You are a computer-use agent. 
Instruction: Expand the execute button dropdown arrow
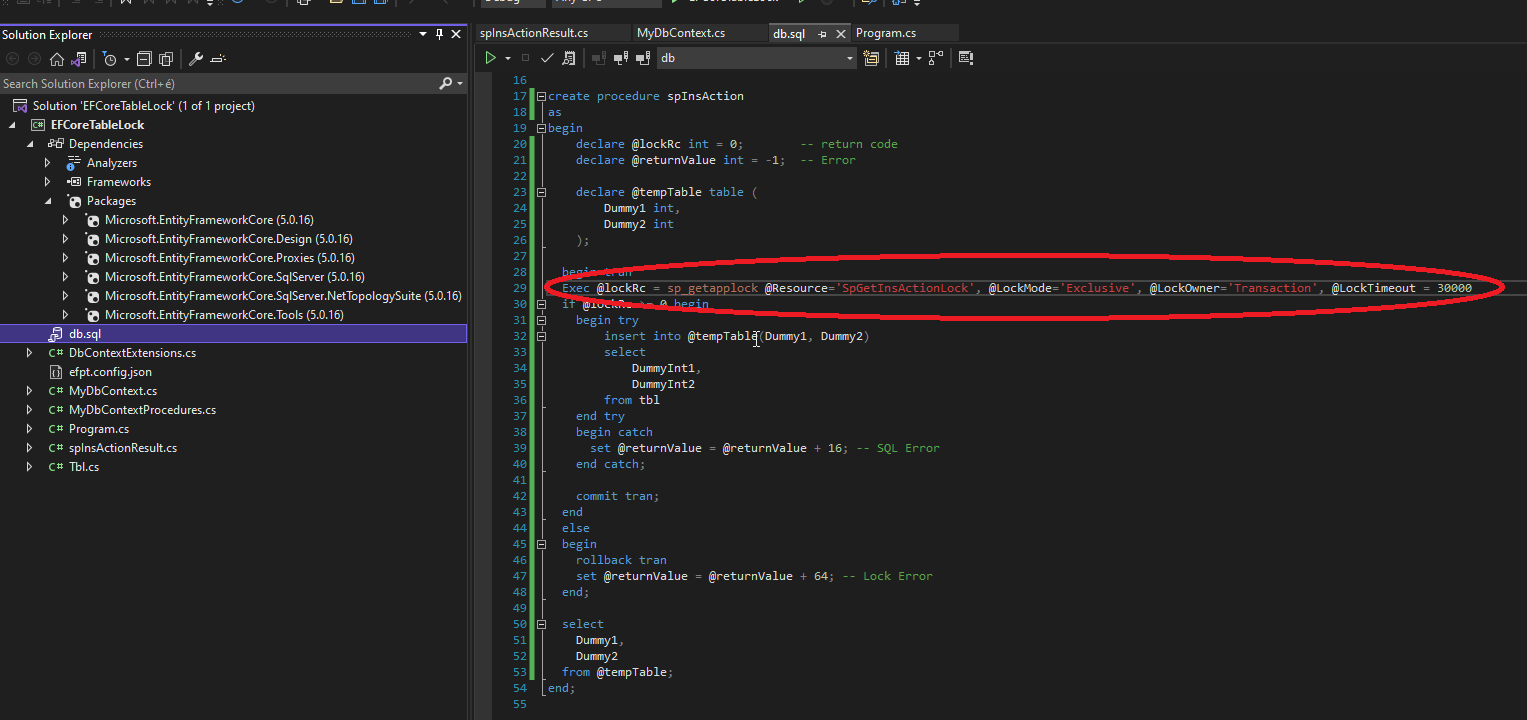[507, 57]
